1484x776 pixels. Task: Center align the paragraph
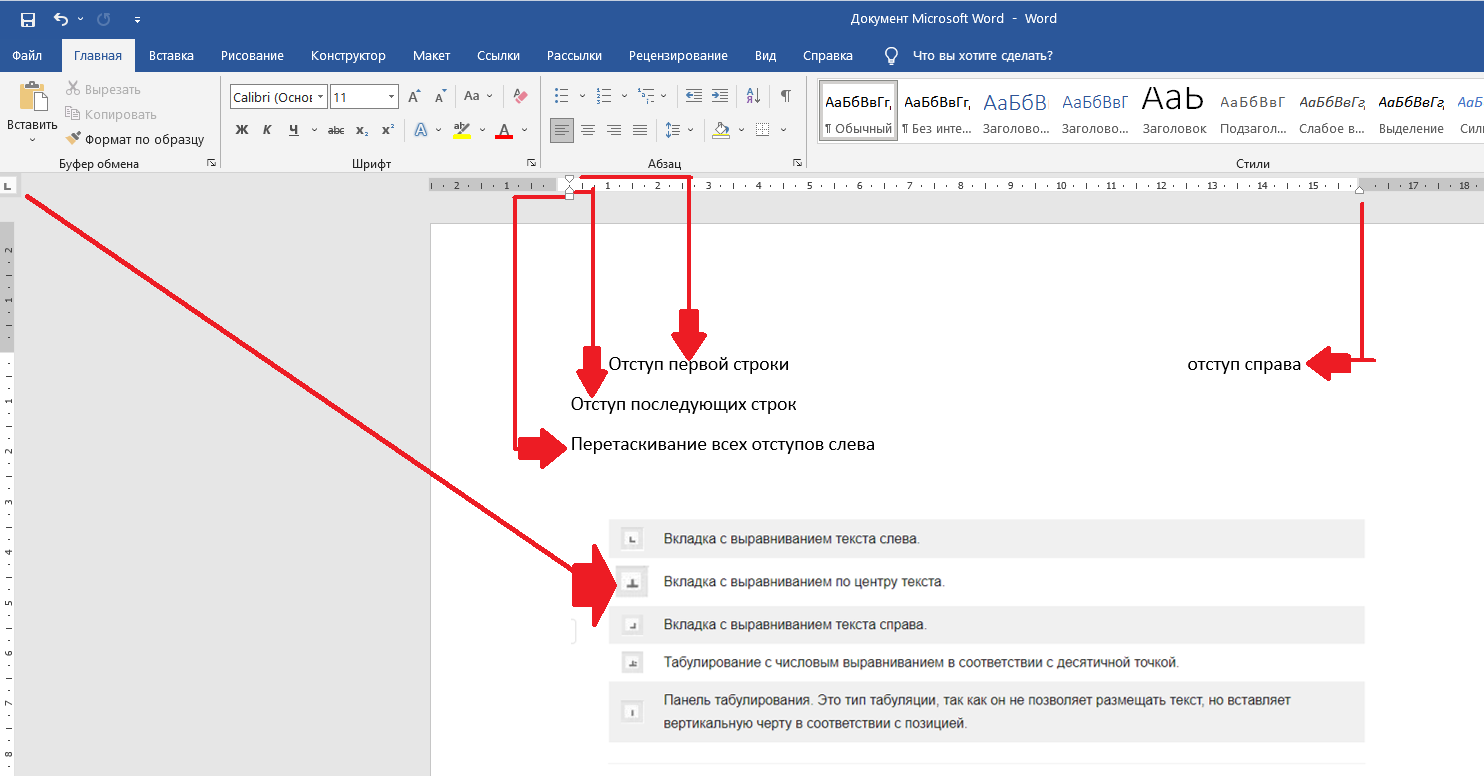click(588, 130)
